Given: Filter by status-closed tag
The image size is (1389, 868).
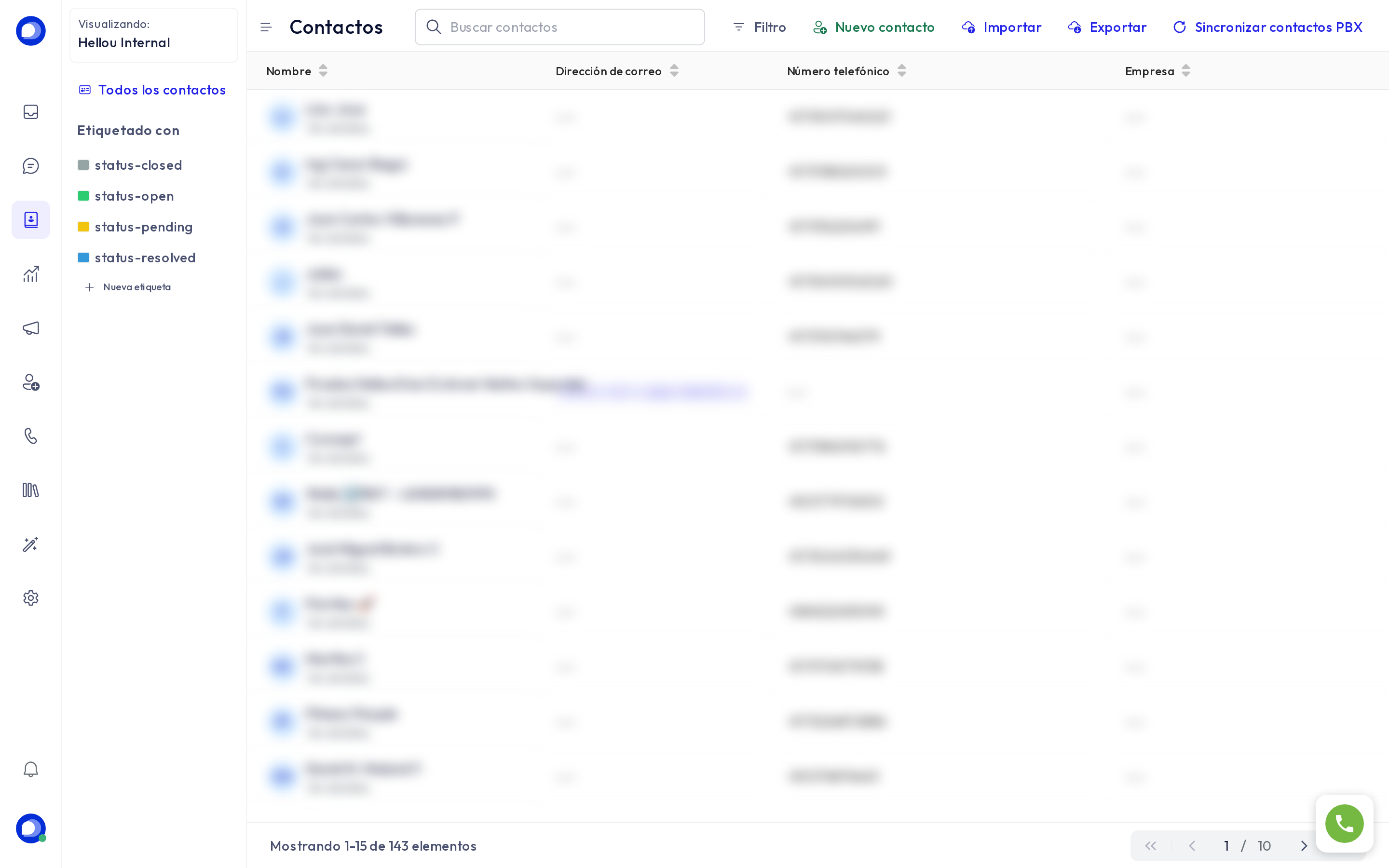Looking at the screenshot, I should [x=130, y=165].
